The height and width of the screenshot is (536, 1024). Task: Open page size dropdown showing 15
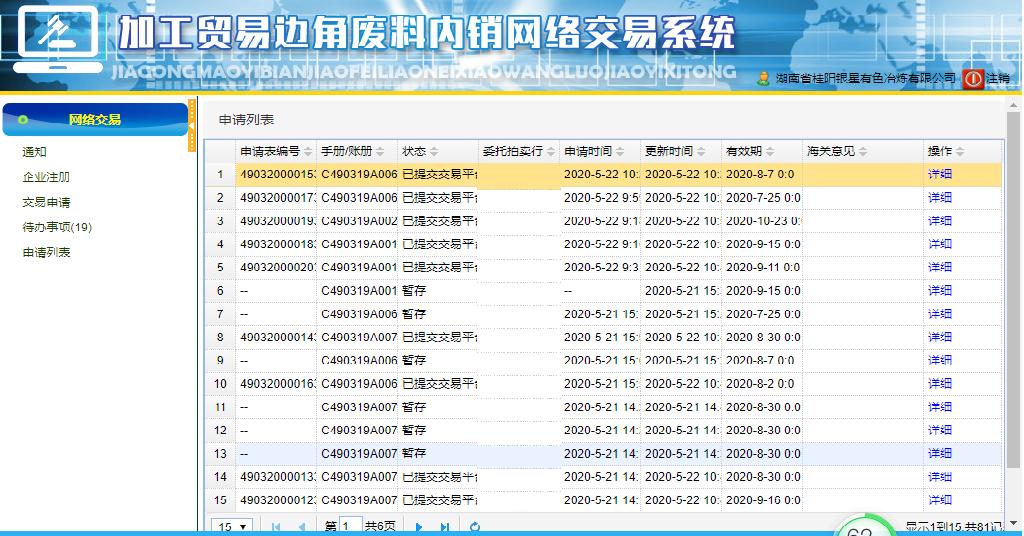[232, 527]
